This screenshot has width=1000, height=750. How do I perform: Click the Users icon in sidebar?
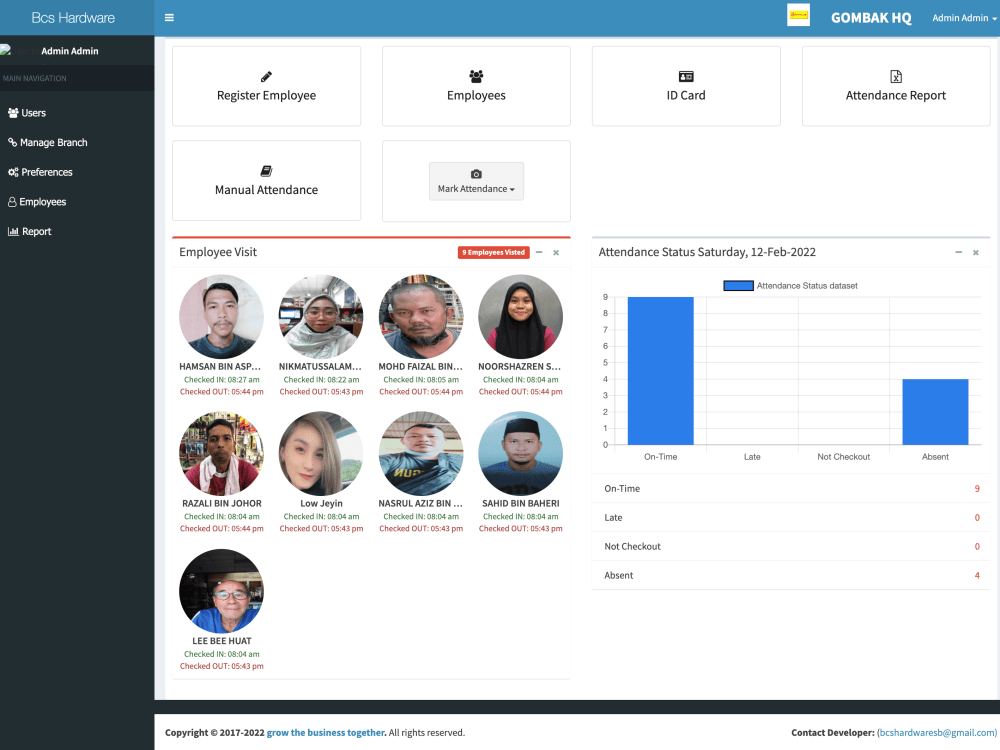point(13,113)
